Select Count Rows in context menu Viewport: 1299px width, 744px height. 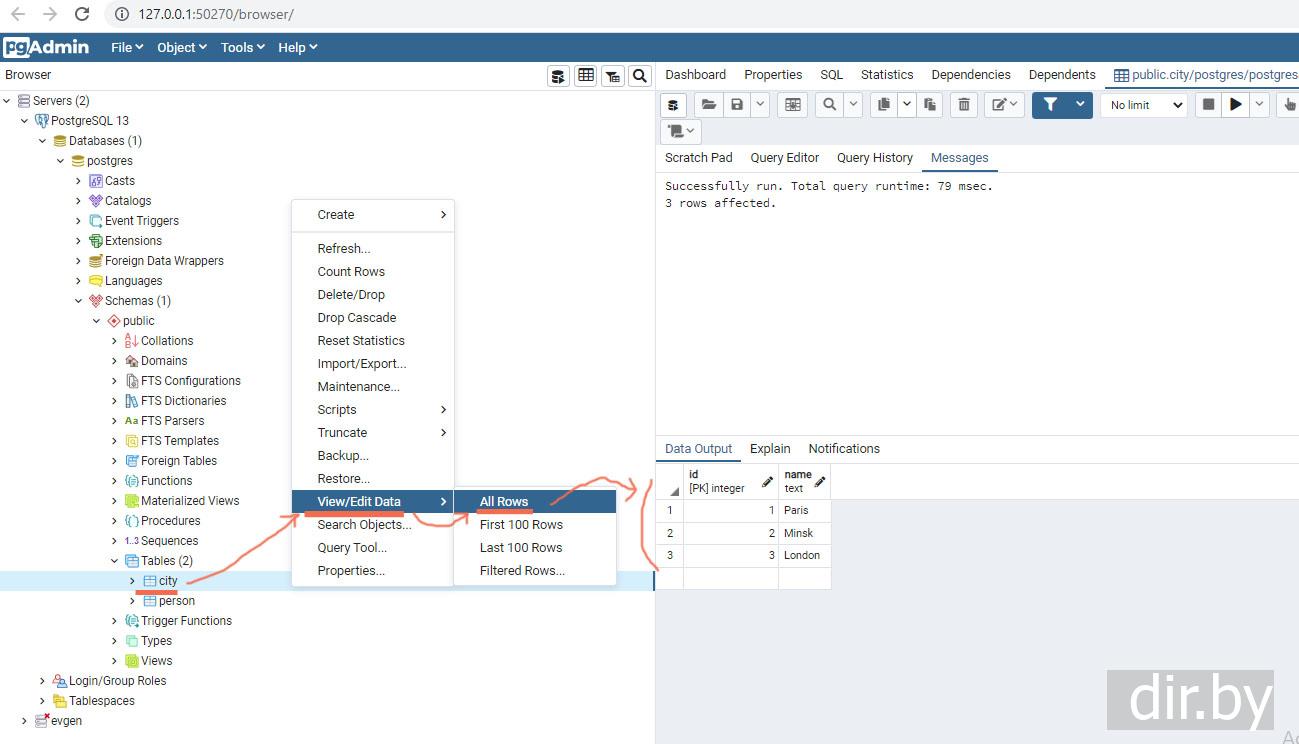(x=351, y=272)
